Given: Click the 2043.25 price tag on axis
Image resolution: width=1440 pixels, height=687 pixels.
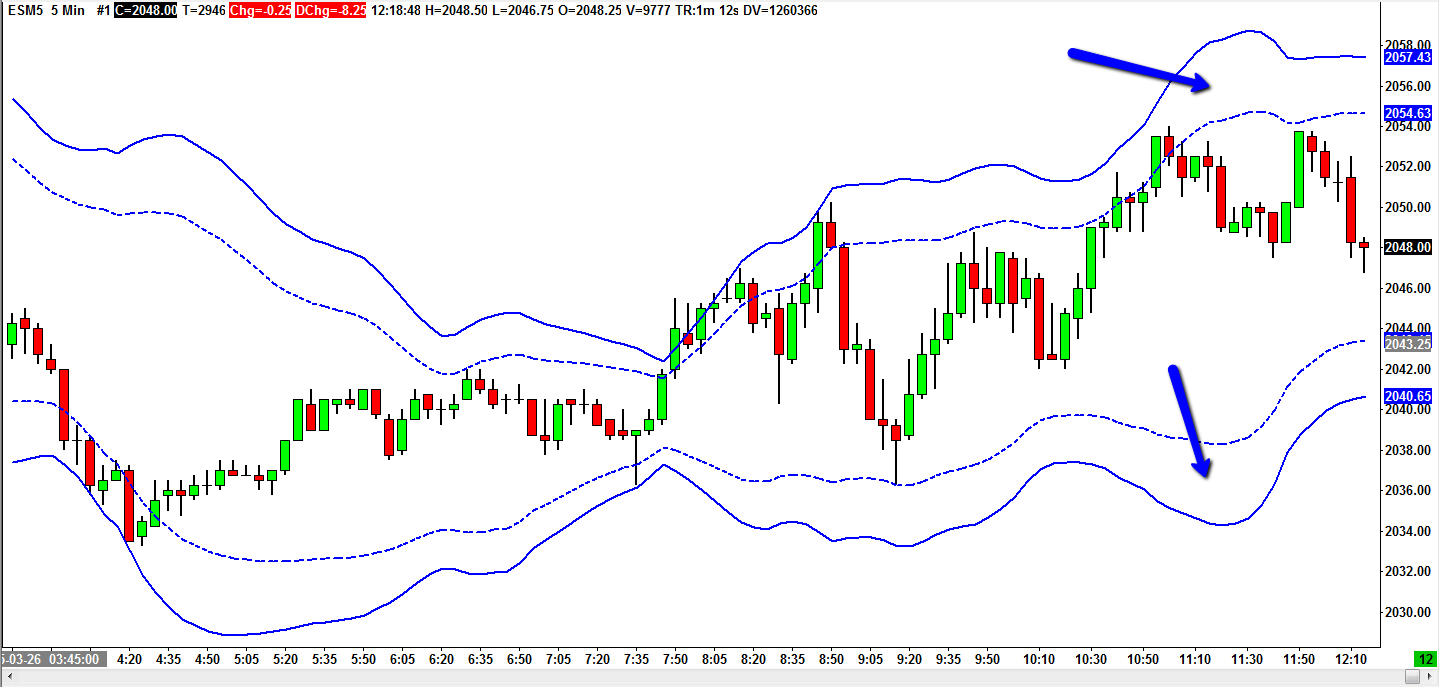Looking at the screenshot, I should click(x=1408, y=343).
